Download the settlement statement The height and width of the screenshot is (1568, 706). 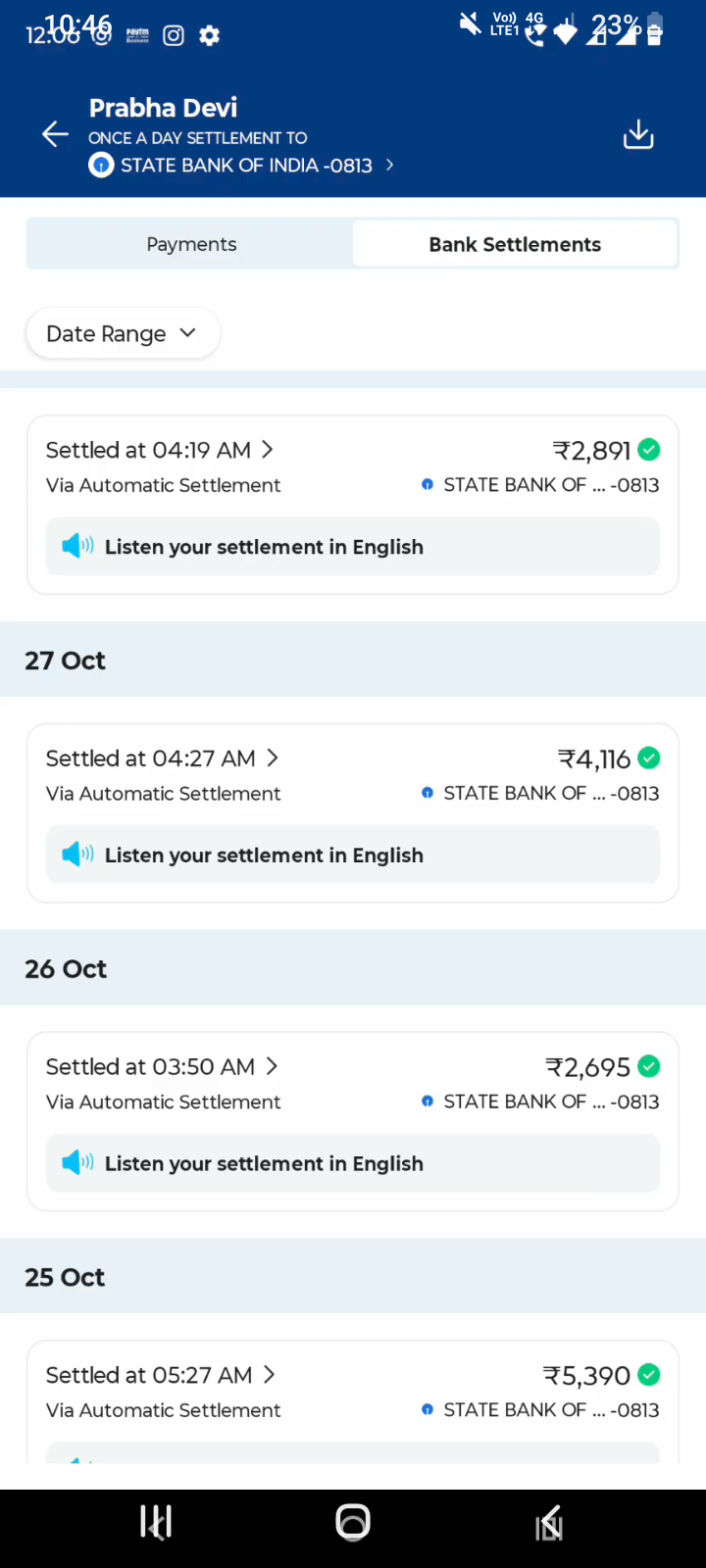coord(638,134)
